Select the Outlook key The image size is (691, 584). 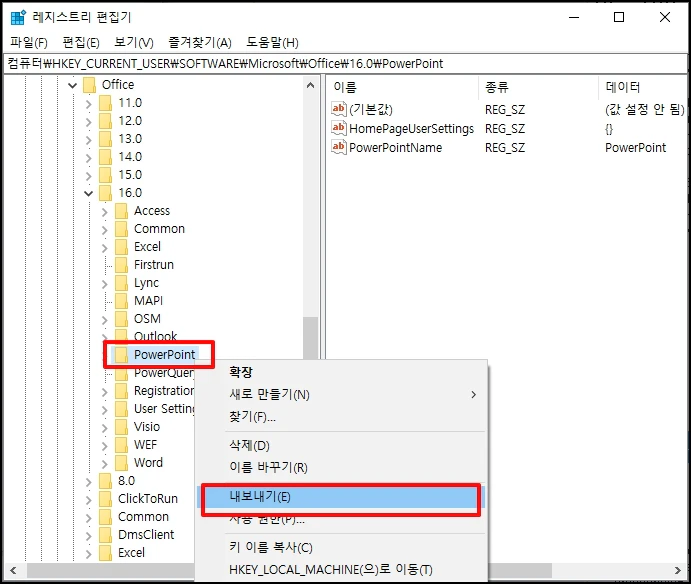click(155, 337)
